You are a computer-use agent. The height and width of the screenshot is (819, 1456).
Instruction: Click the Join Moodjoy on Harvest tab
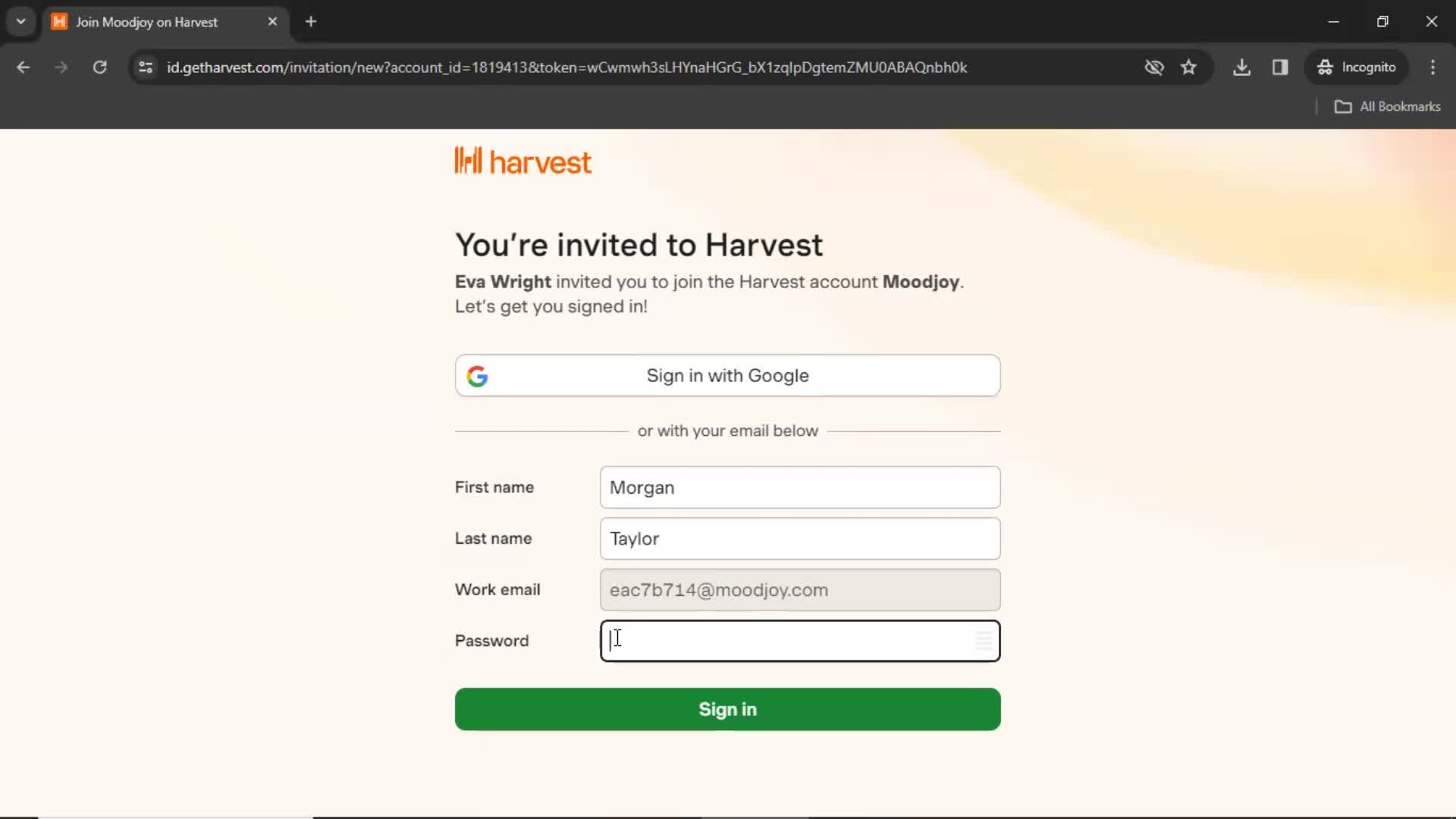click(165, 22)
